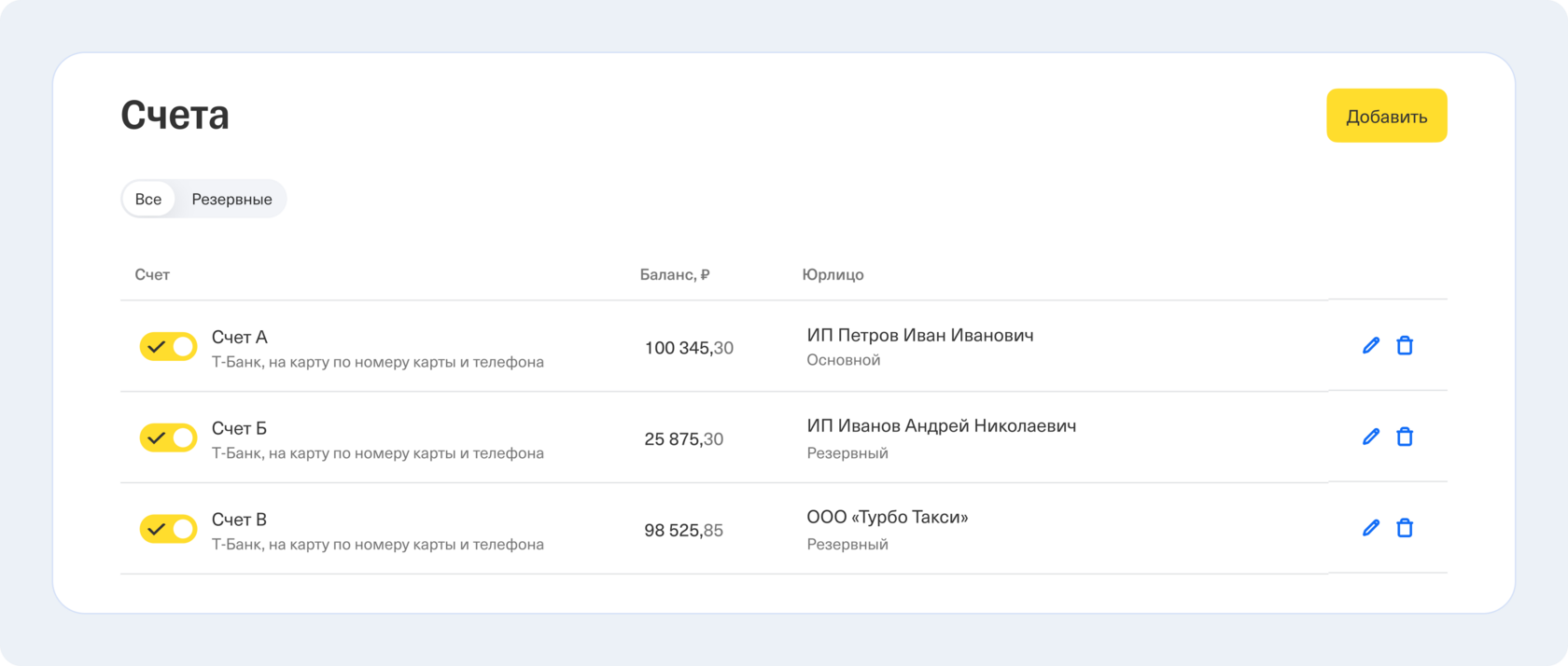Screen dimensions: 1568x666
Task: Edit Счет А with the pencil icon
Action: [x=1370, y=346]
